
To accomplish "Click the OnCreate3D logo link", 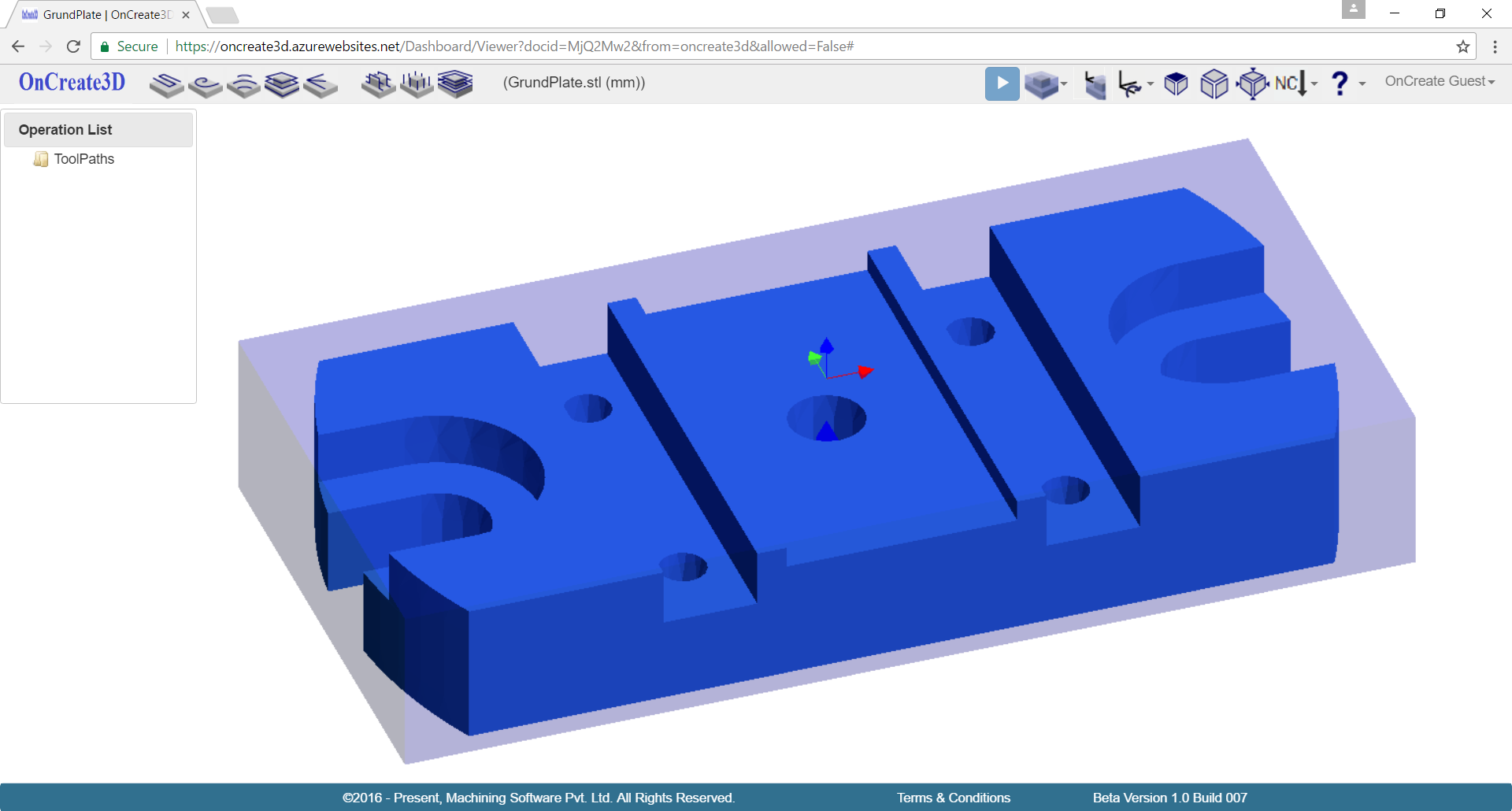I will pos(72,82).
